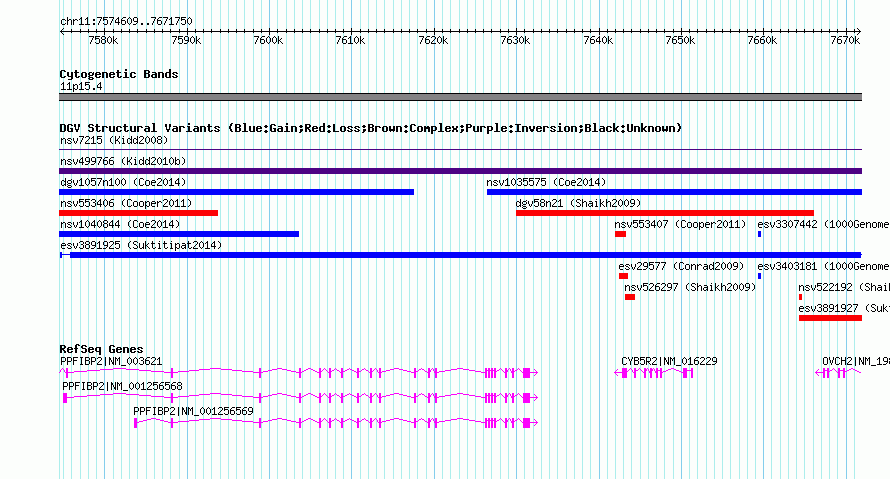Image resolution: width=890 pixels, height=479 pixels.
Task: Select the small esv29577 red loss mark
Action: (x=623, y=276)
